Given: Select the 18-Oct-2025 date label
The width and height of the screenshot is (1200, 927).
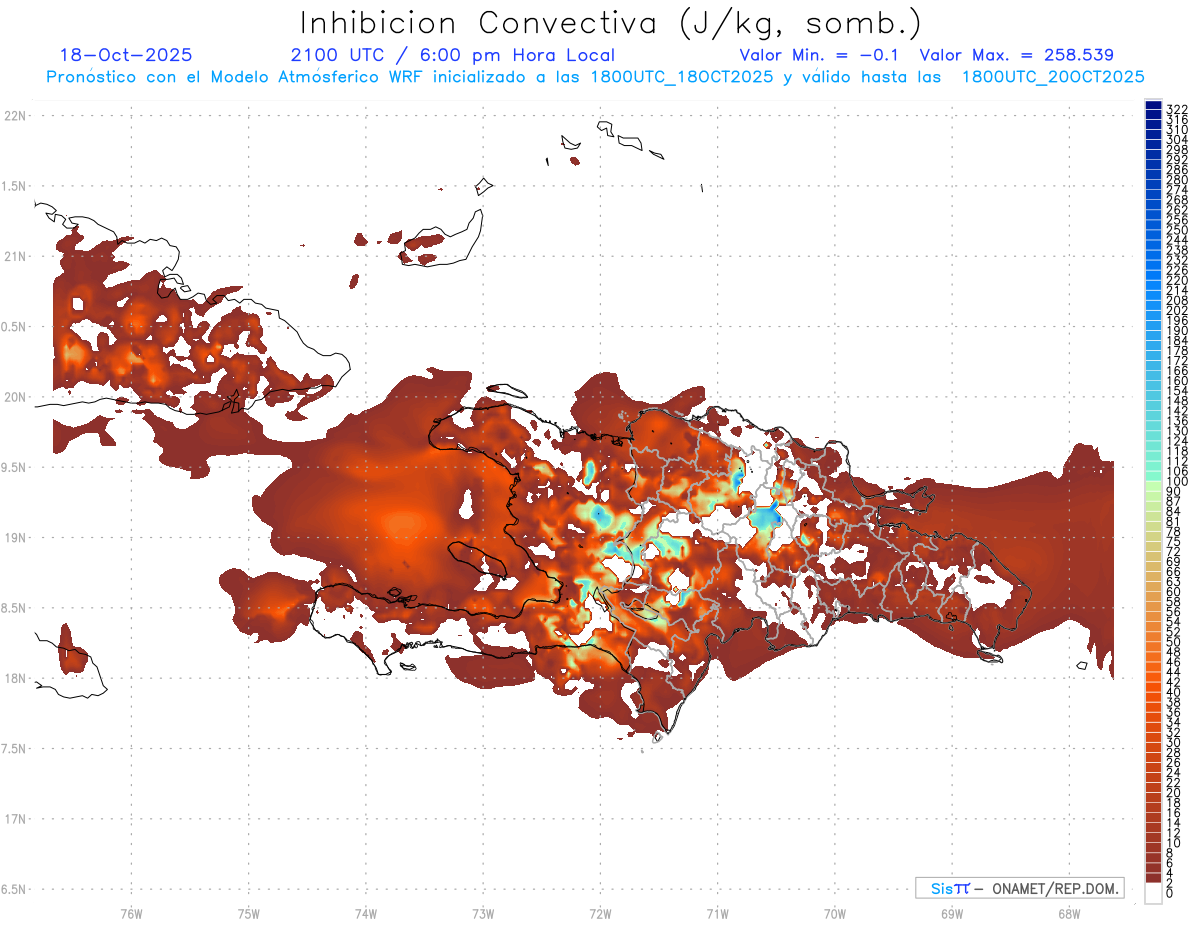Looking at the screenshot, I should [x=126, y=56].
